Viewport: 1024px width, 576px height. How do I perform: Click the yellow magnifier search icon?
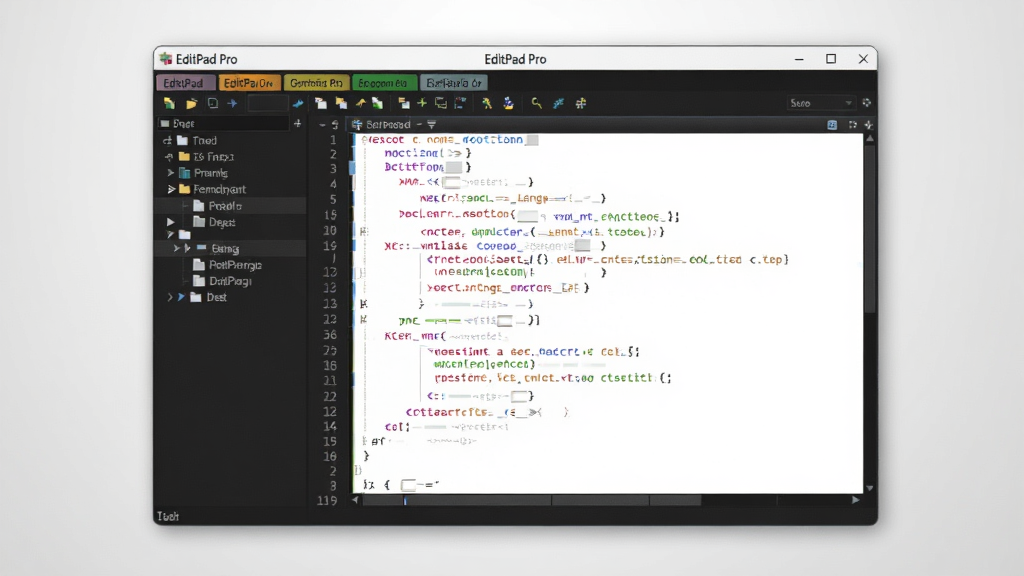pyautogui.click(x=536, y=103)
